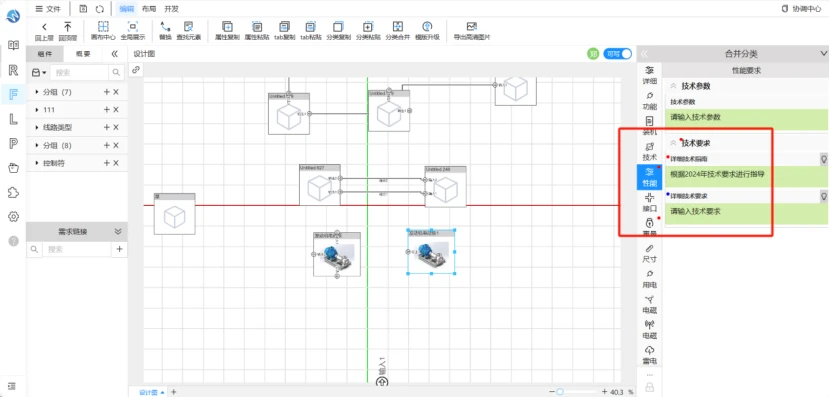Screen dimensions: 829x398
Task: Select the F module in the left sidebar
Action: point(14,95)
